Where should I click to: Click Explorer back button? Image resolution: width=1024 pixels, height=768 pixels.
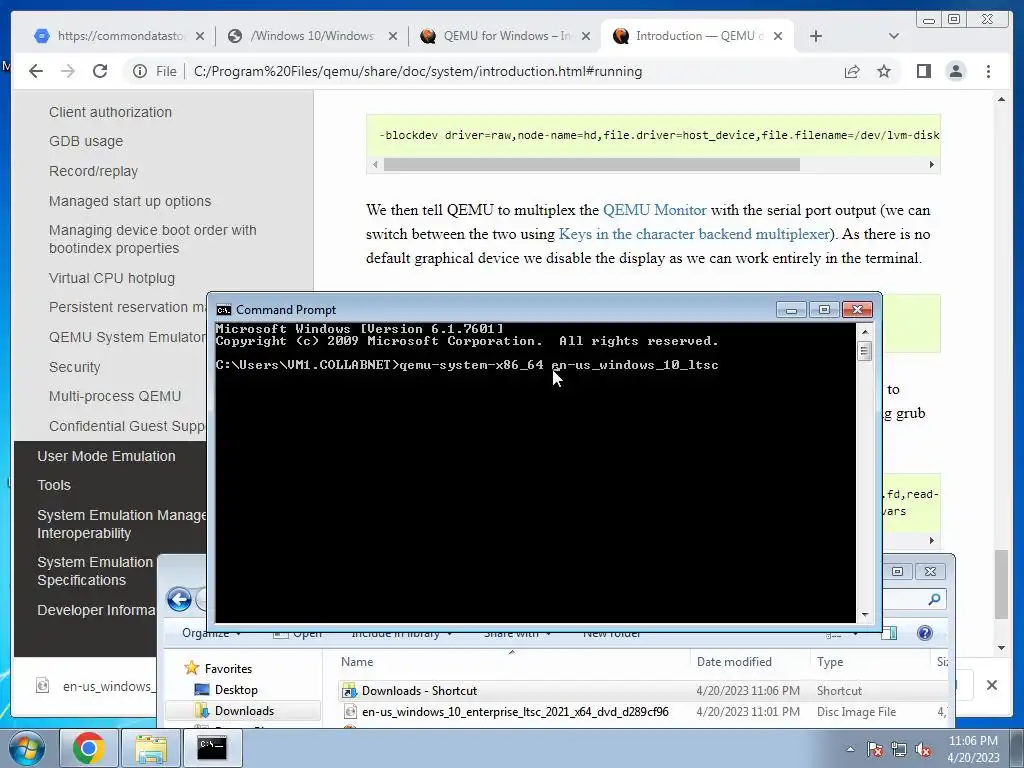pyautogui.click(x=179, y=599)
